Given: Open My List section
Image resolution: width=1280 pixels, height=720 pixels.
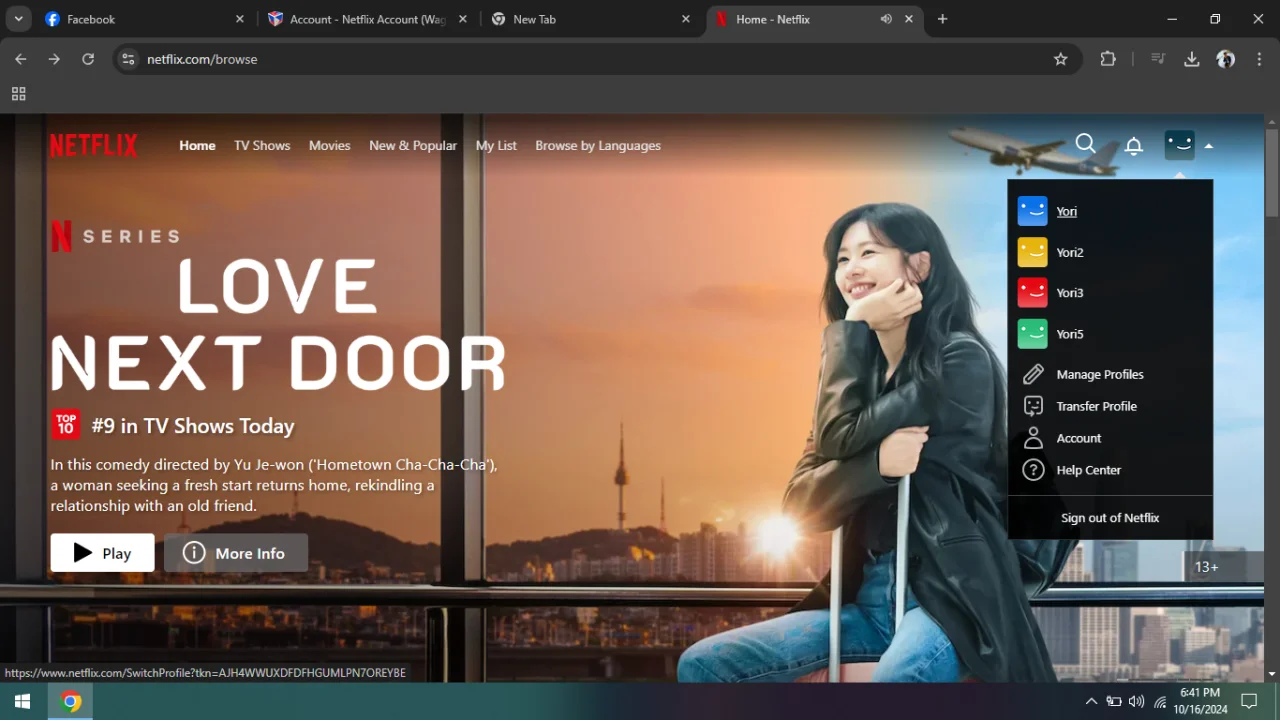Looking at the screenshot, I should pyautogui.click(x=496, y=146).
